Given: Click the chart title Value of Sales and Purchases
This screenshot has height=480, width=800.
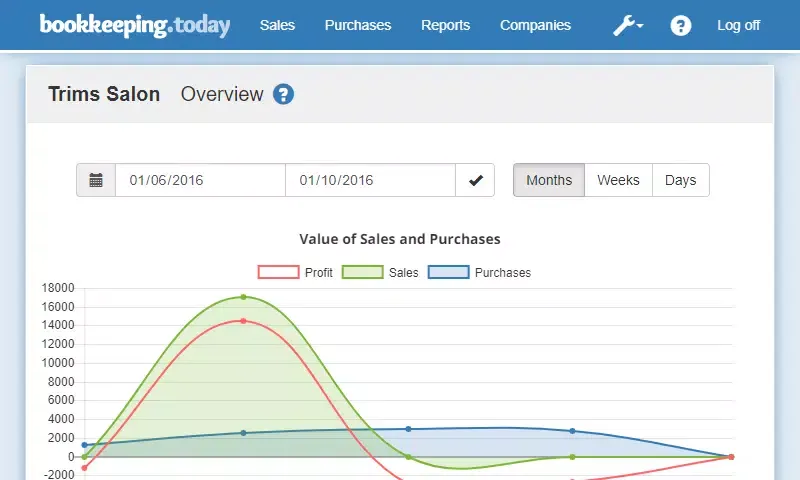Looking at the screenshot, I should 400,239.
